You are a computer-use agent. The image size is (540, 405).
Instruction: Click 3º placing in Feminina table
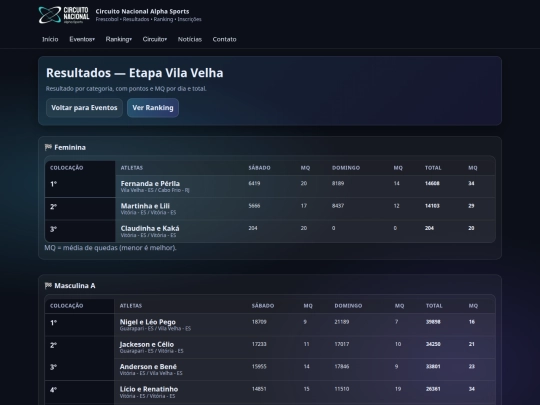53,229
